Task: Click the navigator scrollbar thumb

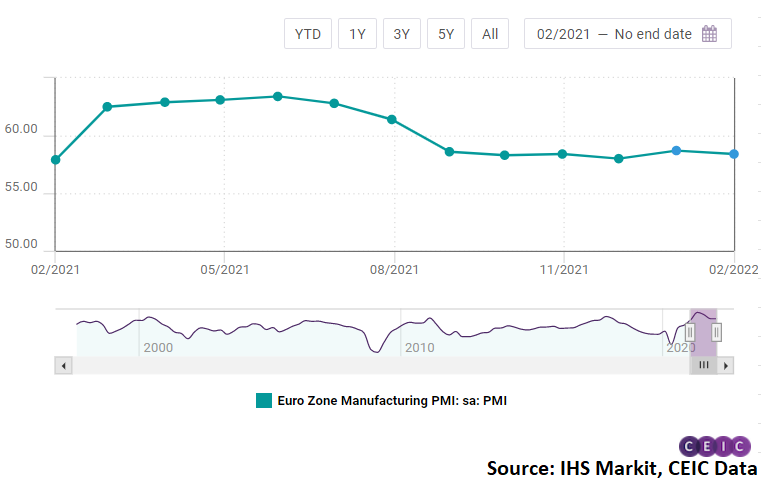Action: click(703, 366)
